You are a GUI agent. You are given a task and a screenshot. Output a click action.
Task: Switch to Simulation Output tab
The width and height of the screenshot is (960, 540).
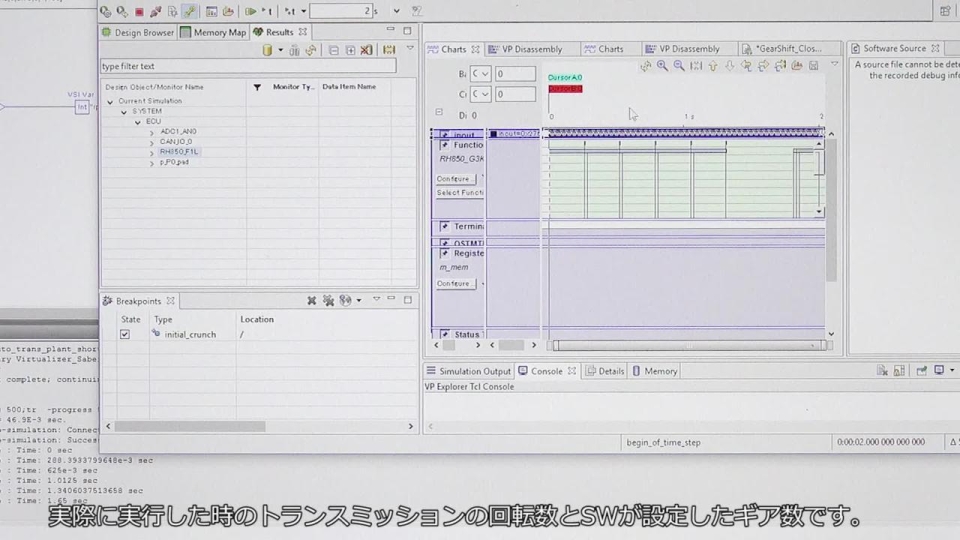click(468, 371)
